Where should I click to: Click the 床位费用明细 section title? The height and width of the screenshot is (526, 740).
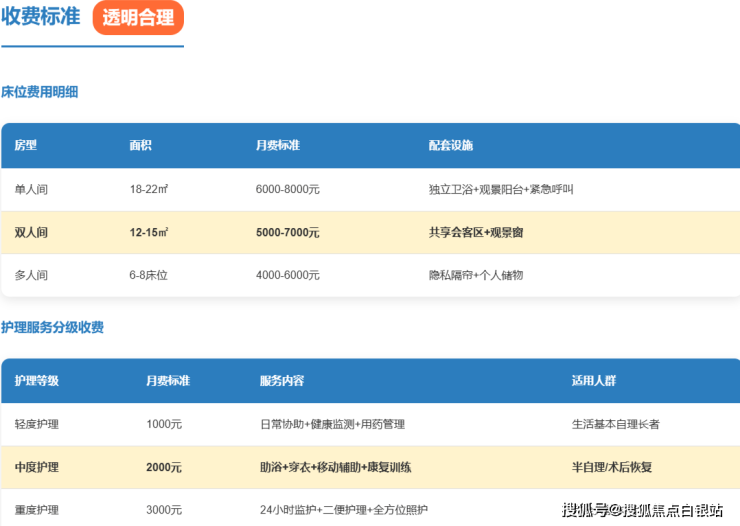[40, 92]
